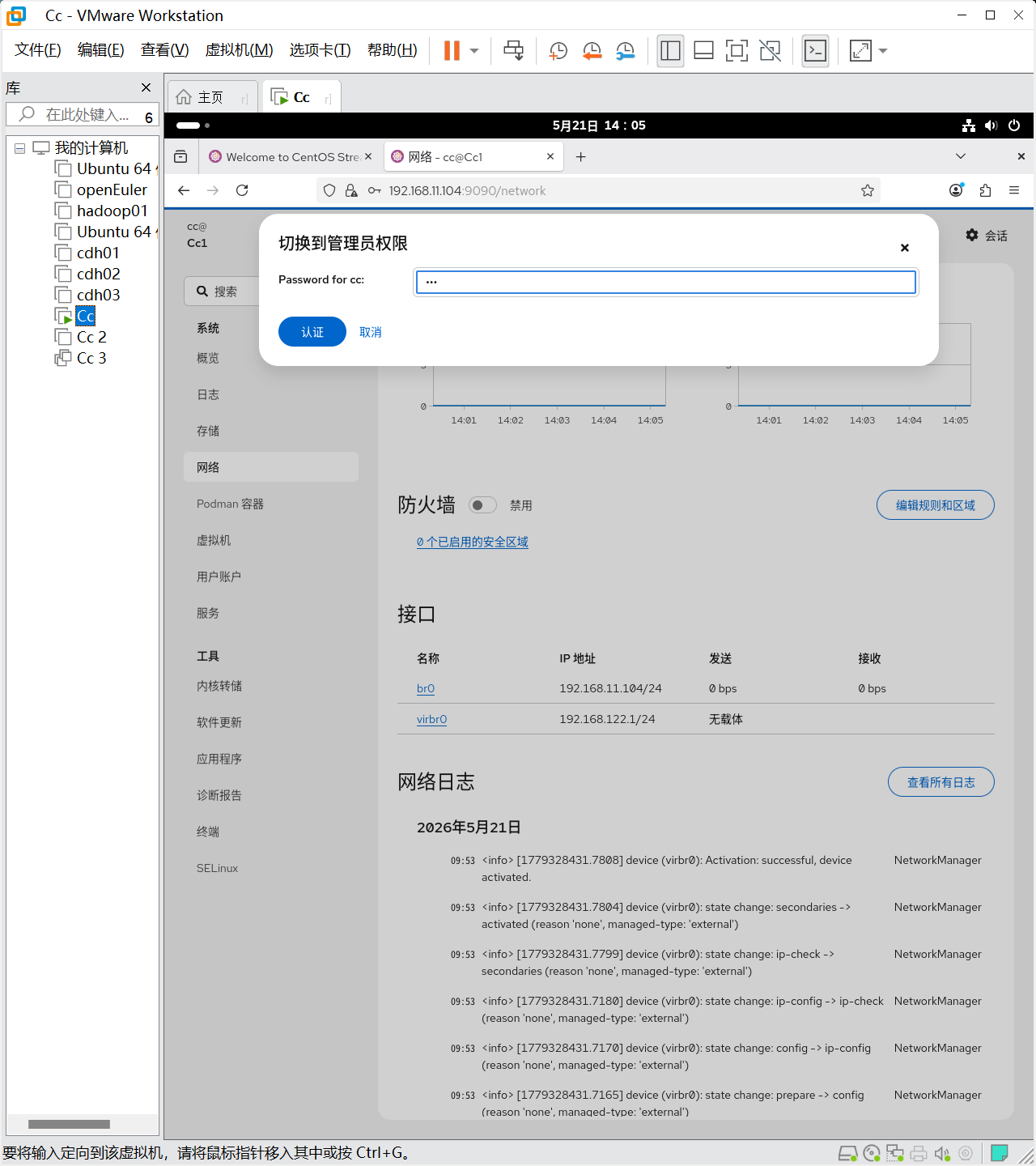Click the 编辑规则和区域 button
Viewport: 1036px width, 1166px height.
[936, 505]
